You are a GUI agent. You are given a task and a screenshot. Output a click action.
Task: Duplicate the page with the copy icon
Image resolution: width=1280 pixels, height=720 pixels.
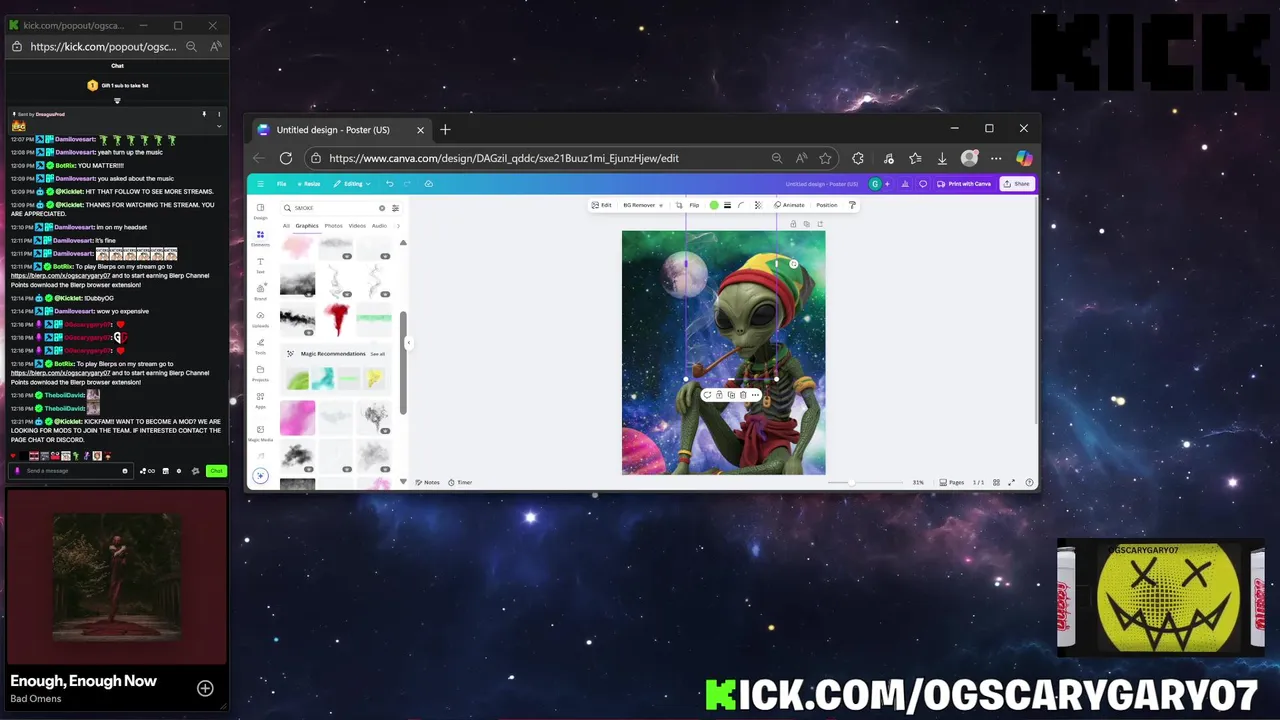tap(807, 224)
